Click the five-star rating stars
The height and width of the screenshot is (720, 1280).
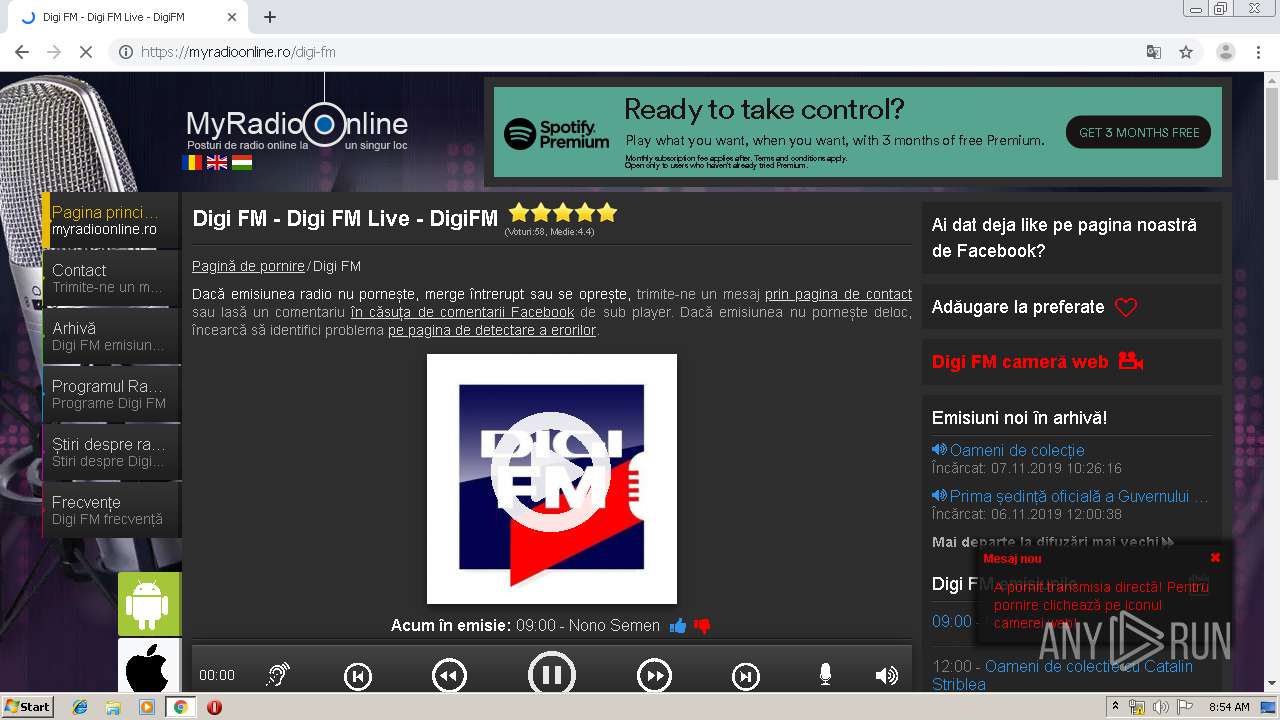[x=563, y=213]
